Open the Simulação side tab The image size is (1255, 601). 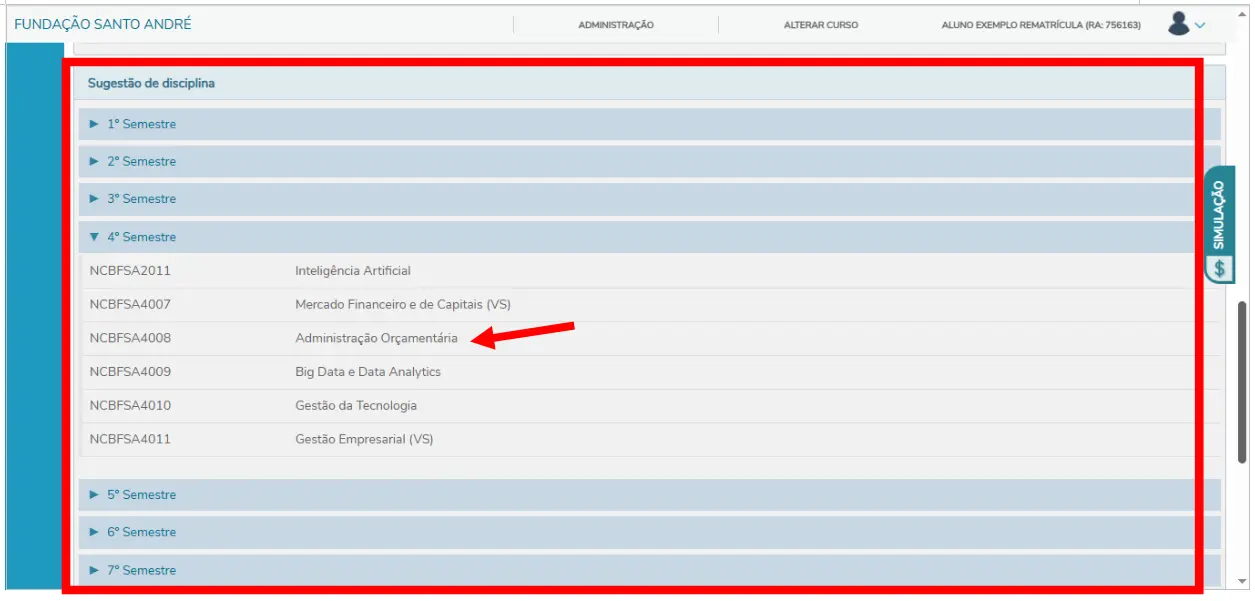pyautogui.click(x=1219, y=214)
